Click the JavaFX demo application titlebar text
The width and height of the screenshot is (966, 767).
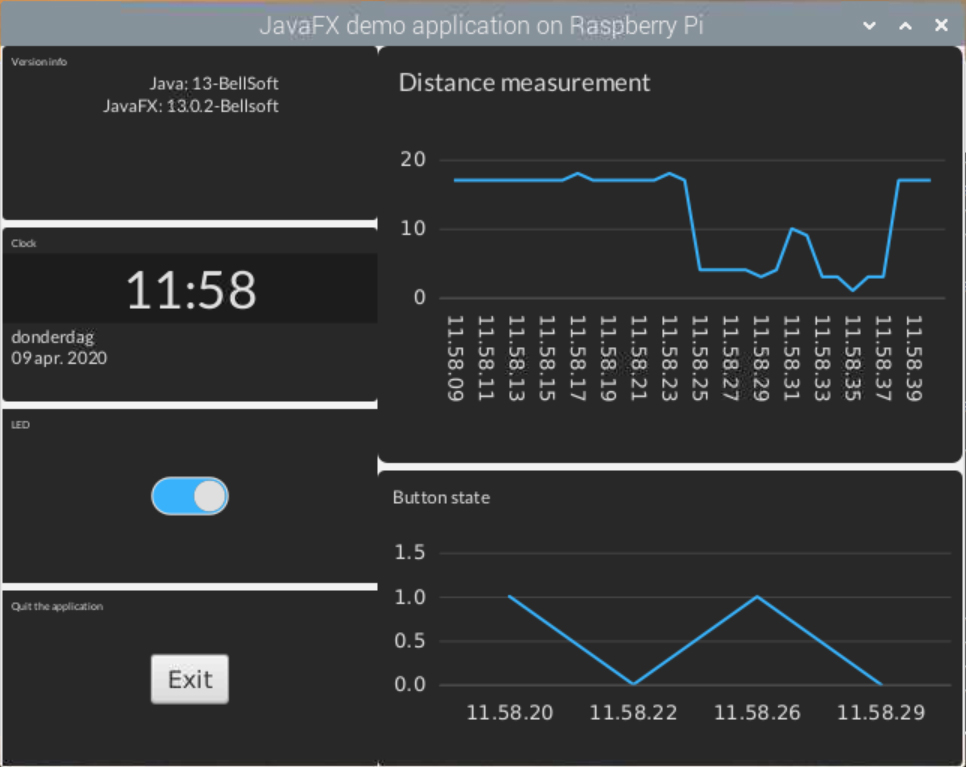click(x=482, y=25)
